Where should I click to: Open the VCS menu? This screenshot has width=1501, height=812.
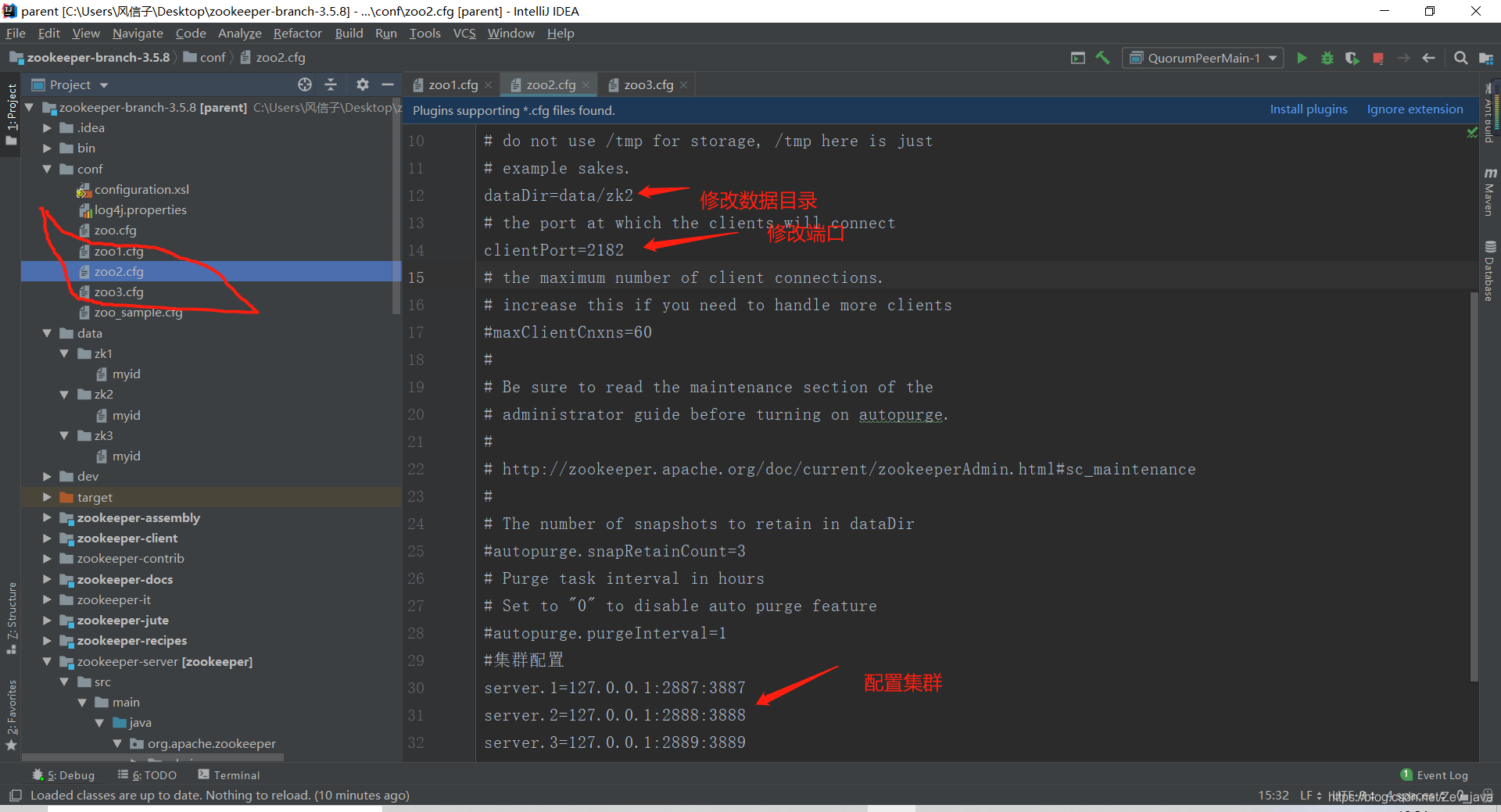pos(464,33)
